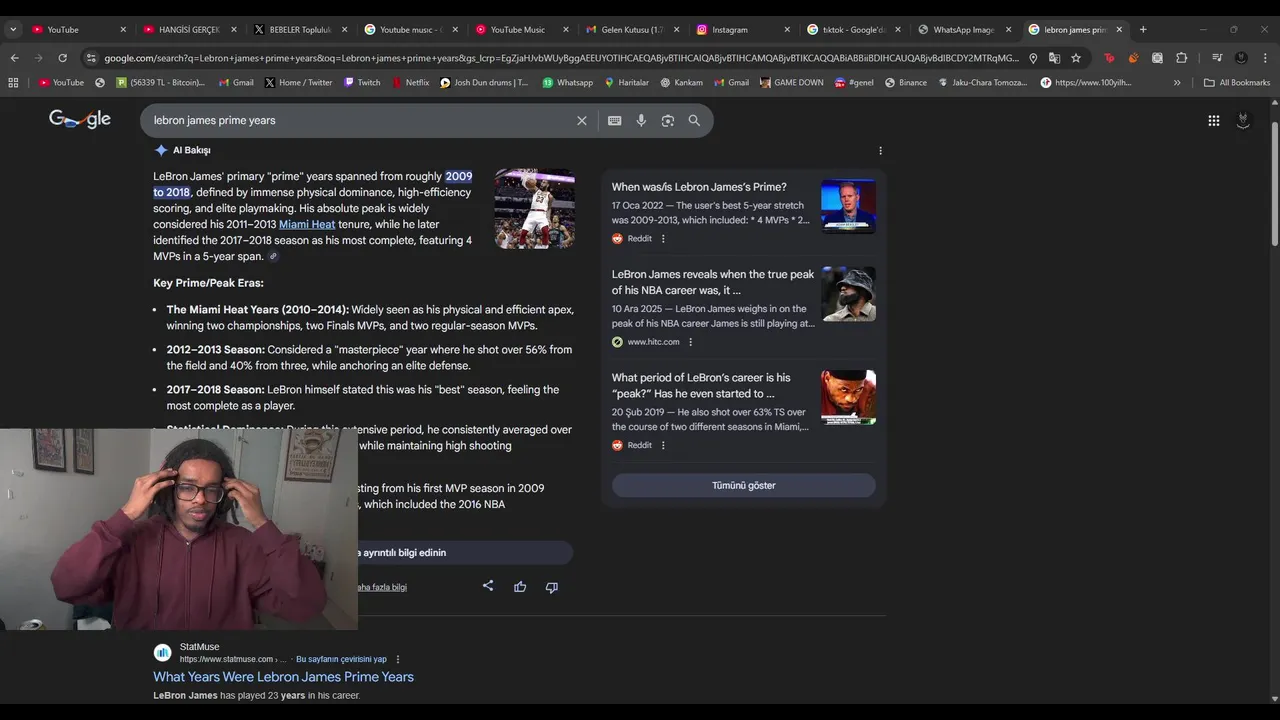Open the translate page icon

click(x=1054, y=58)
